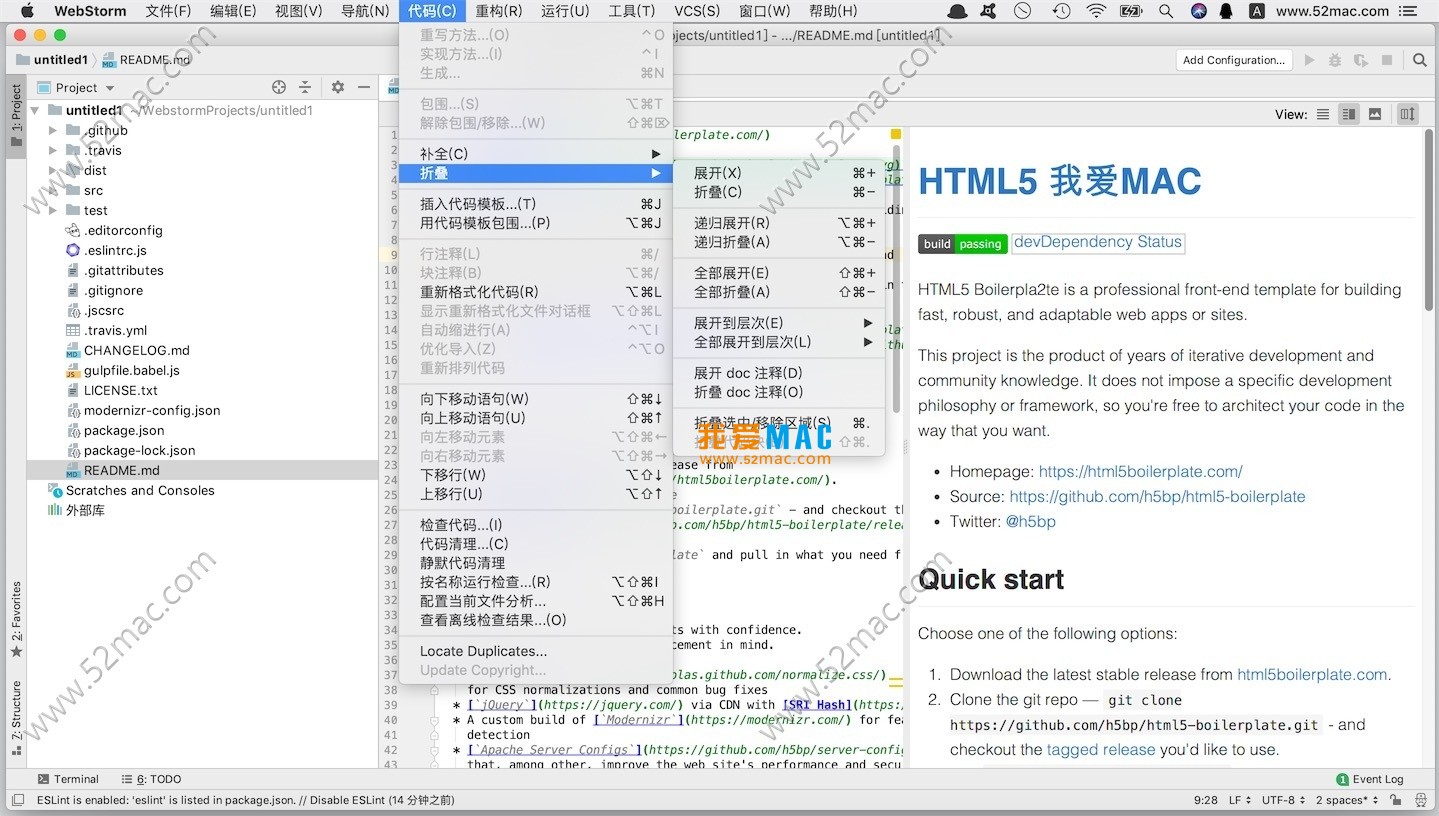1439x816 pixels.
Task: Hide the Project tool window
Action: [x=364, y=87]
